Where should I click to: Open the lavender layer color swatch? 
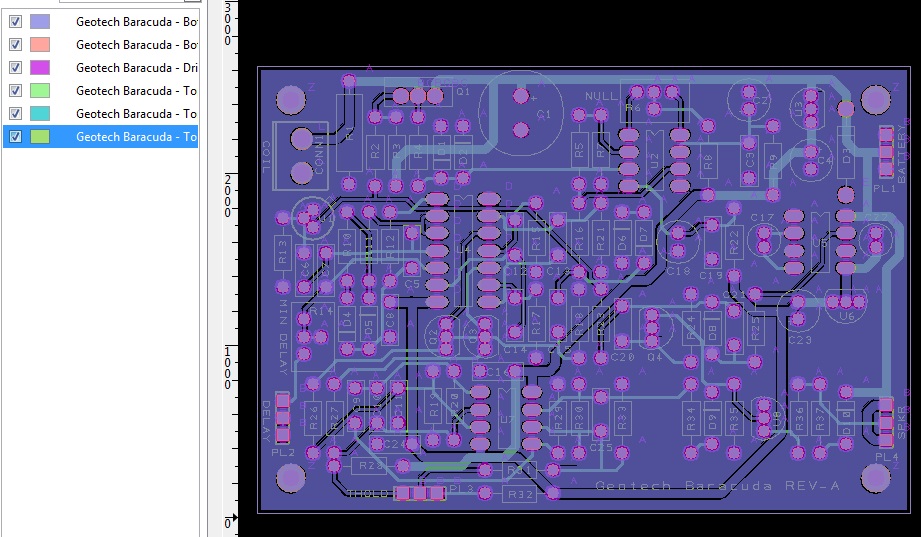point(40,22)
